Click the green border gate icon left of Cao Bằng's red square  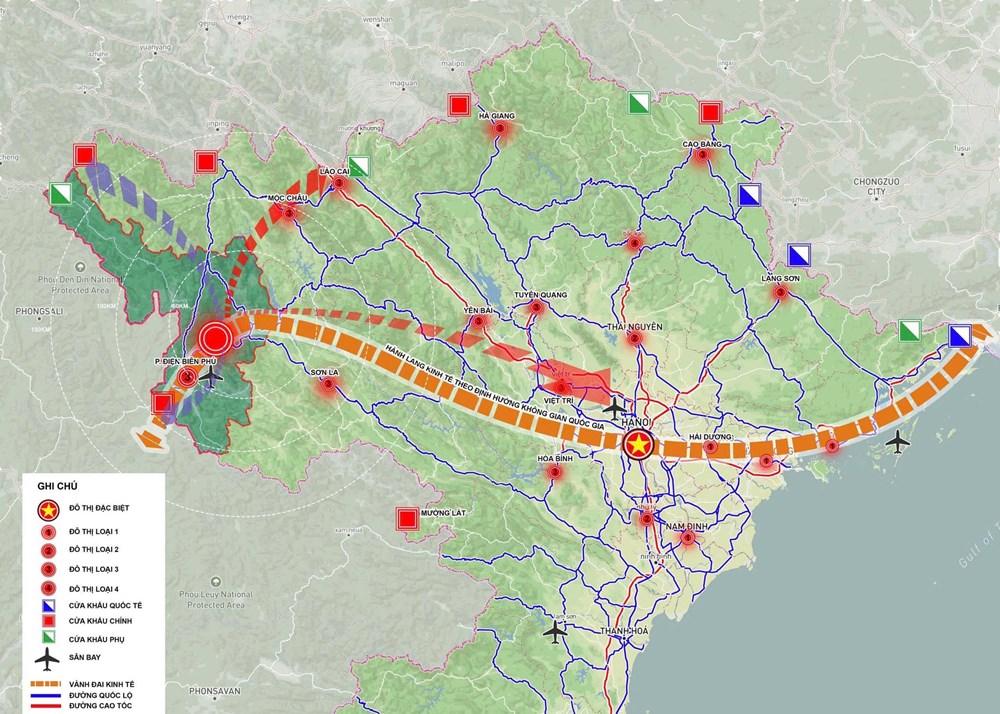point(639,103)
